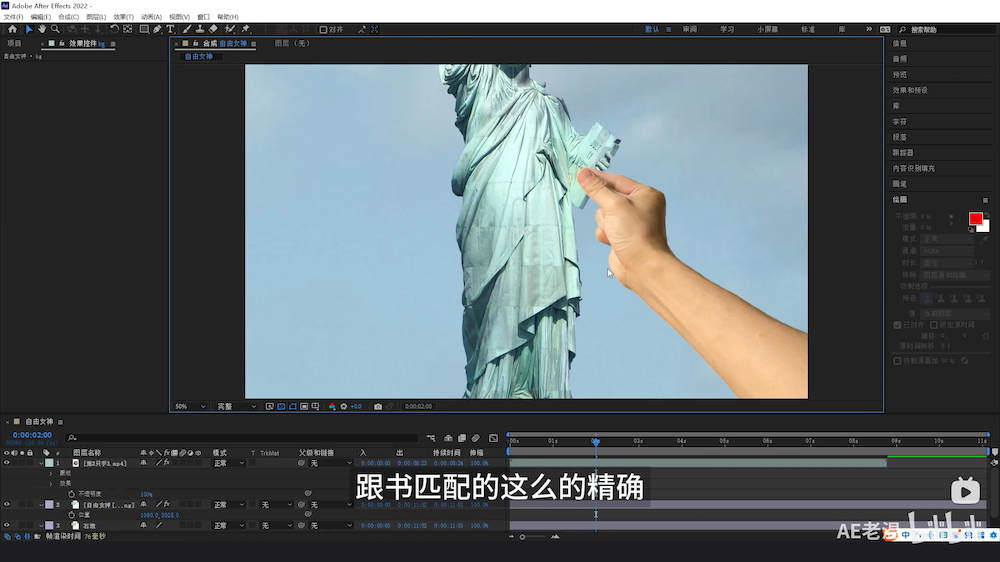Click the shy layers icon in timeline header
The width and height of the screenshot is (1000, 562).
pyautogui.click(x=448, y=438)
